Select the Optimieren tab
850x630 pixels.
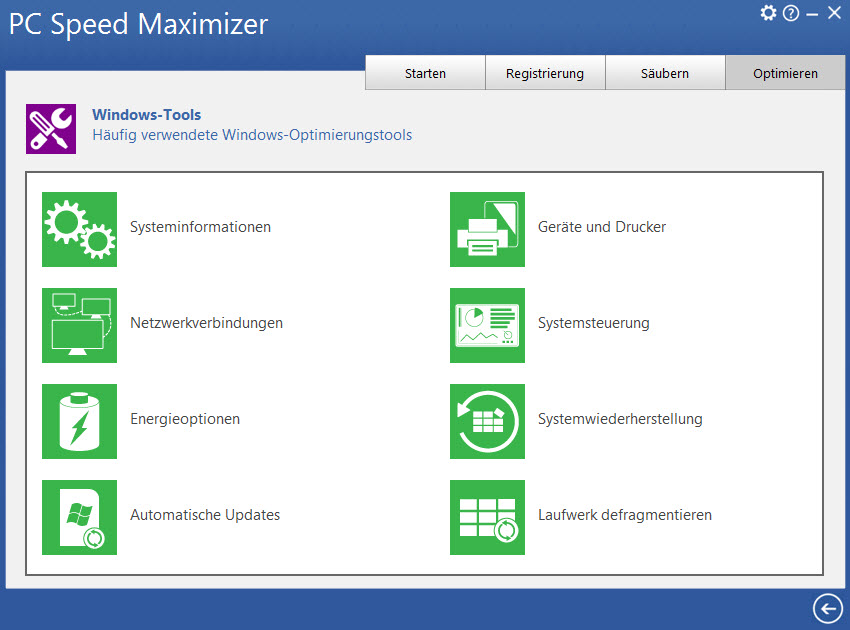[x=785, y=73]
